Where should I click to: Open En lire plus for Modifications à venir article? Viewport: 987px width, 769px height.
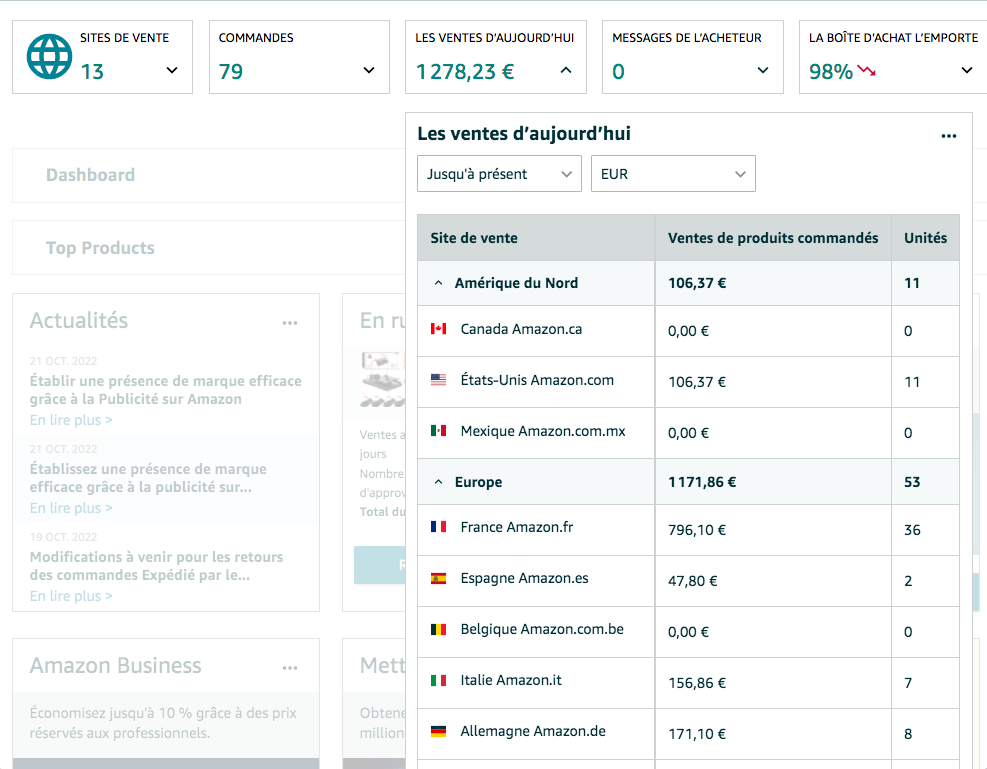tap(71, 596)
